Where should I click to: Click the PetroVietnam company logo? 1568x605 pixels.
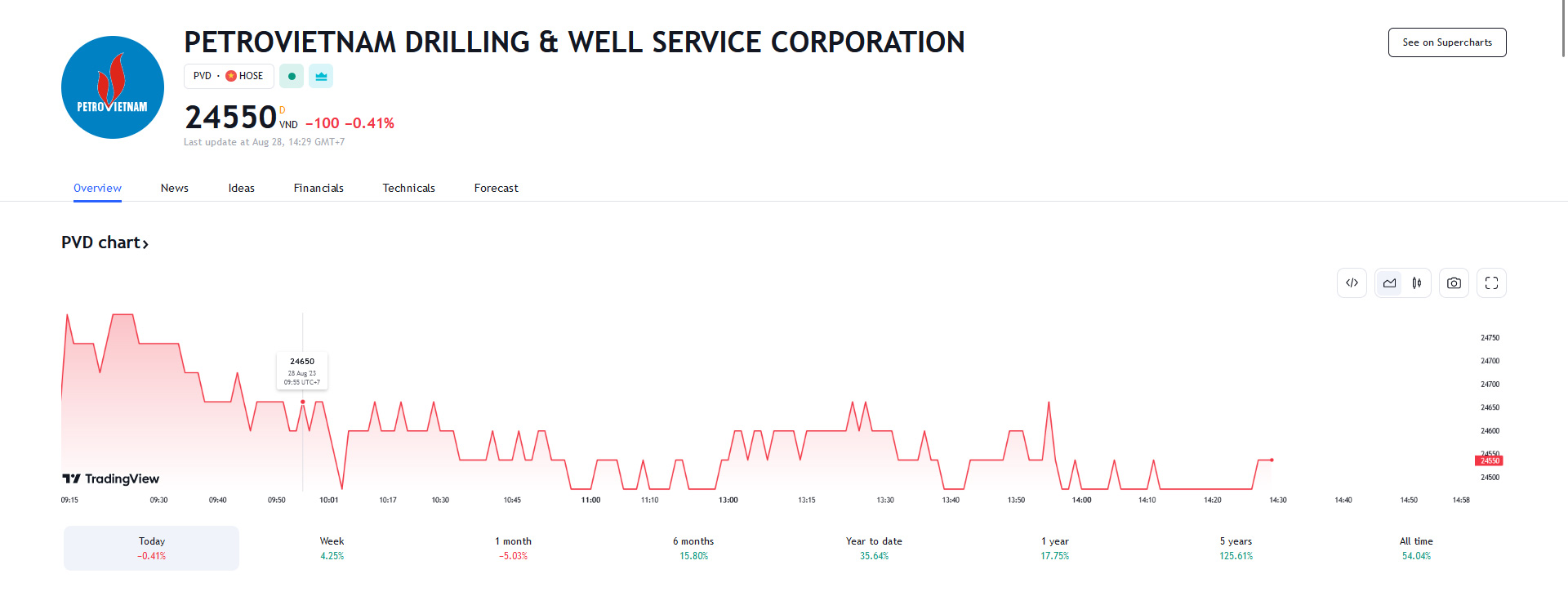tap(113, 87)
